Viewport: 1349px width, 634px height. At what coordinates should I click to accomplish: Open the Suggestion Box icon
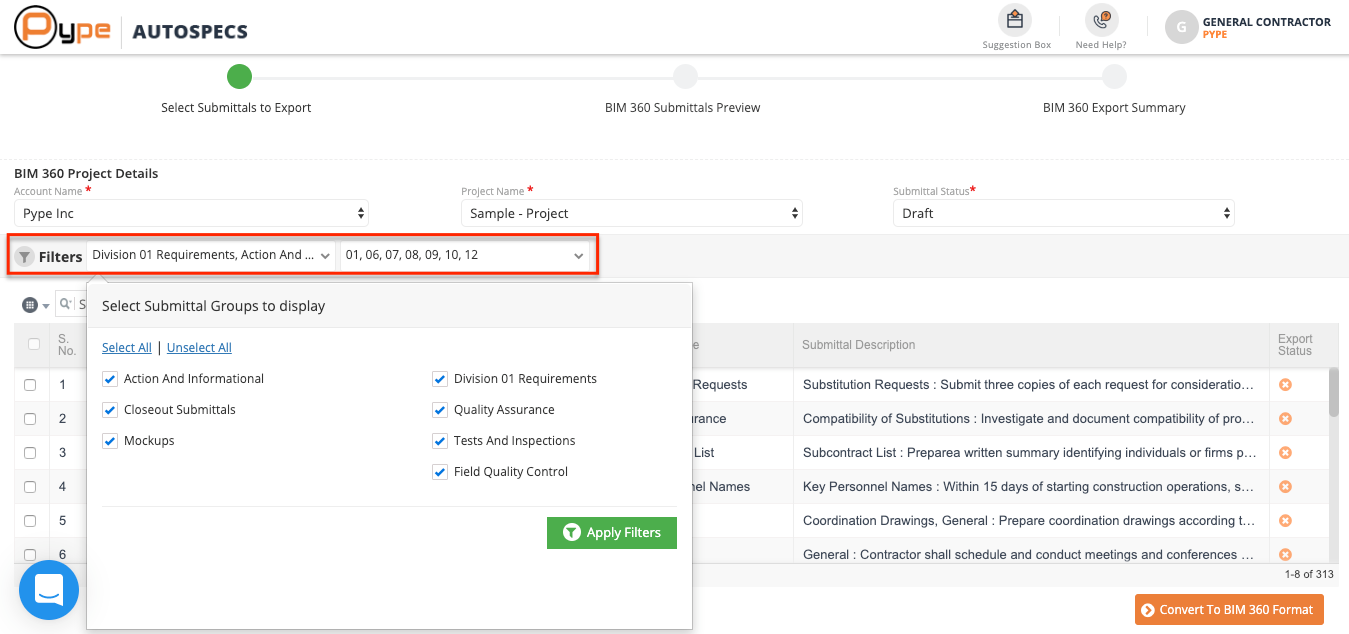tap(1016, 20)
